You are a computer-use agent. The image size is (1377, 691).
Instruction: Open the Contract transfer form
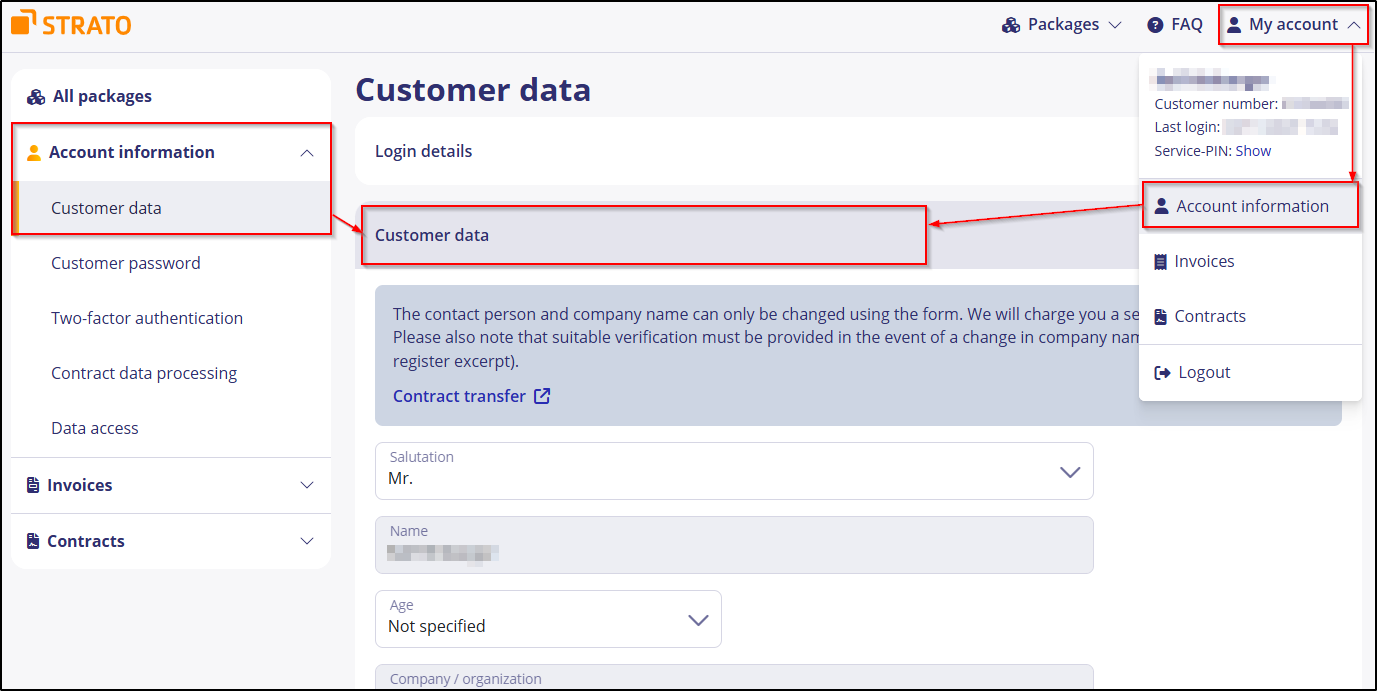(460, 396)
